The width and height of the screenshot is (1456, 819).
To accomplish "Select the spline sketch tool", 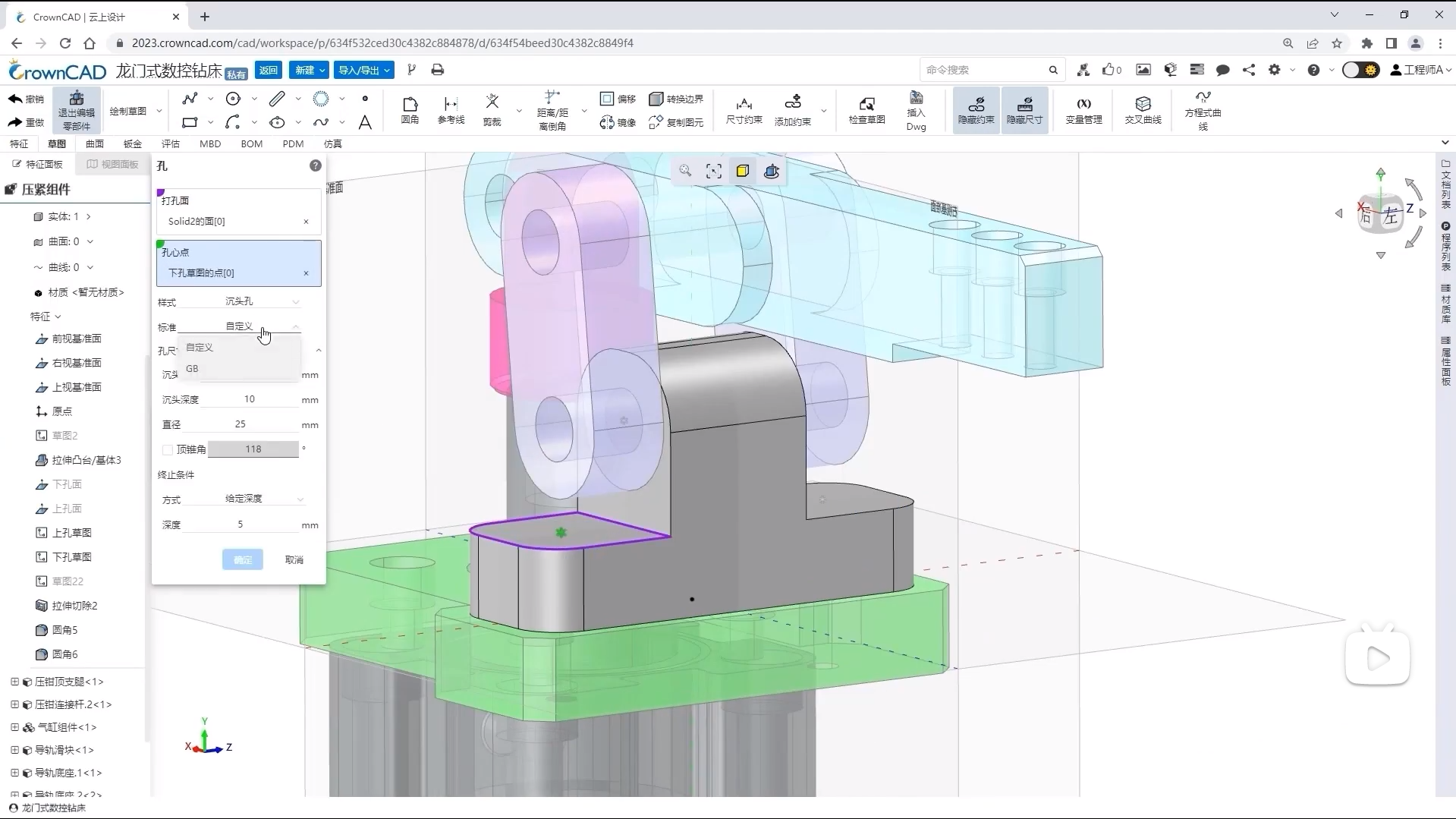I will [x=321, y=122].
